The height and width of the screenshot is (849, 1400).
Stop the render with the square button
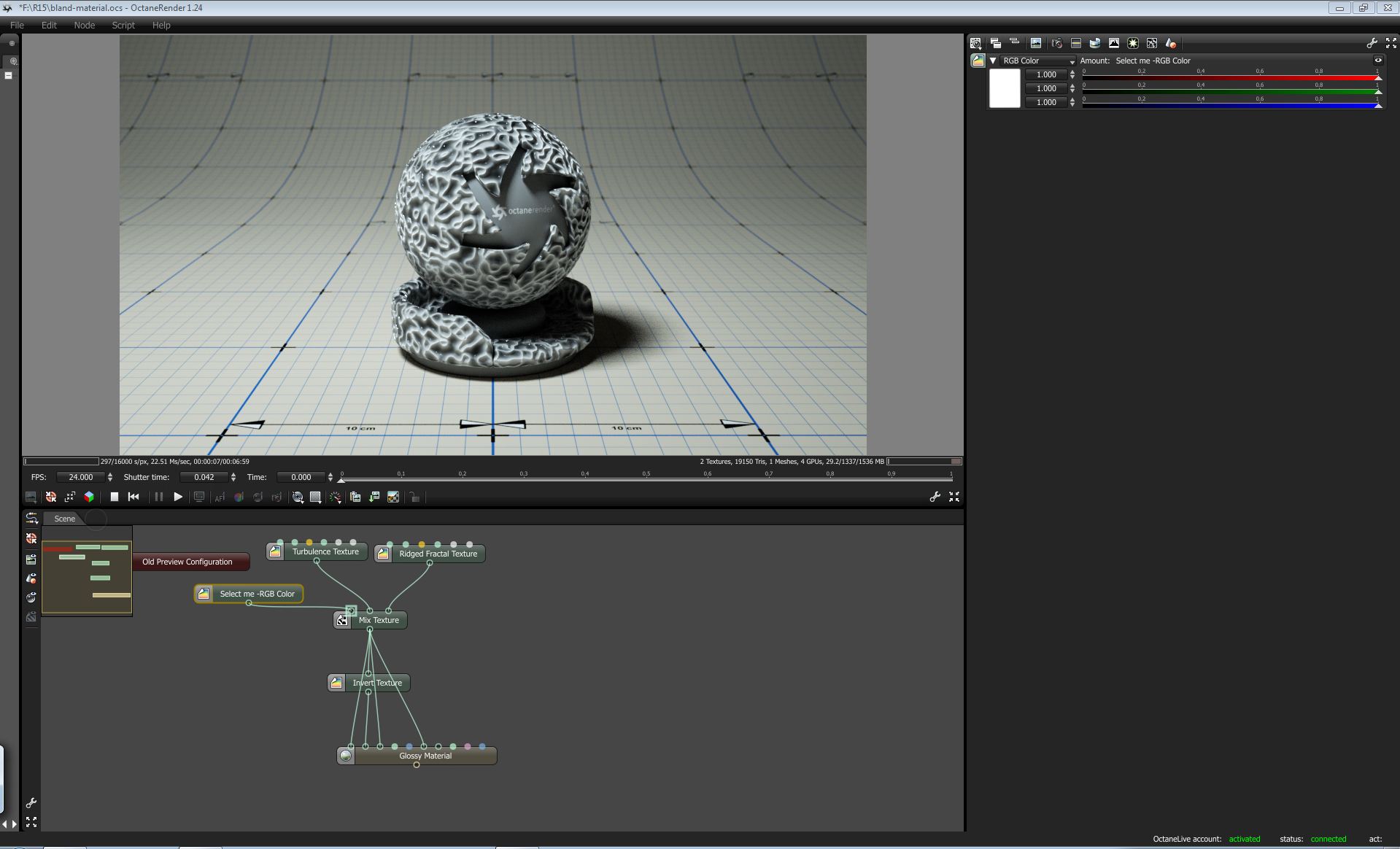[x=115, y=497]
